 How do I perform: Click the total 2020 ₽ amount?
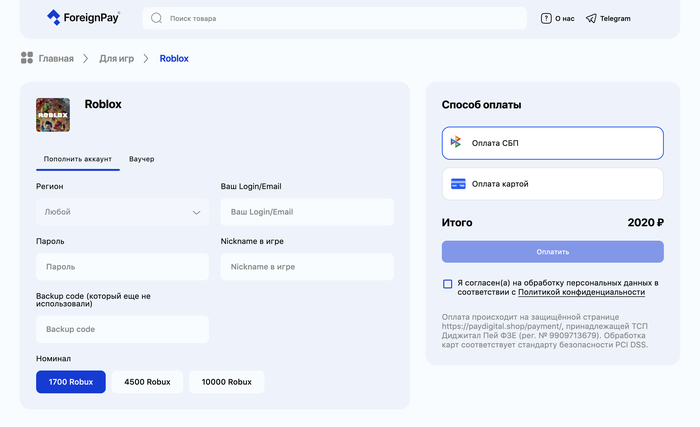click(x=646, y=222)
